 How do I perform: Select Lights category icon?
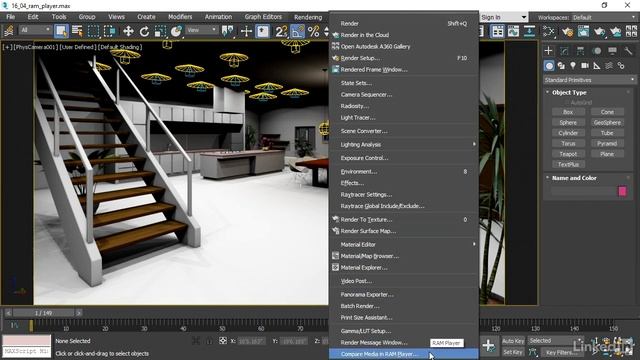click(573, 65)
